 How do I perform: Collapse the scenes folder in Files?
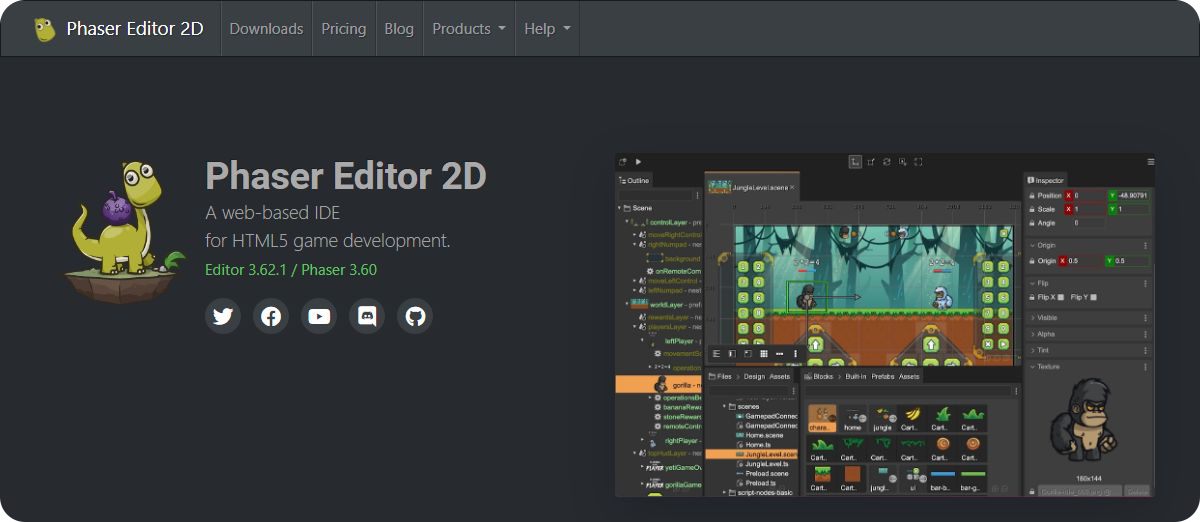click(x=724, y=406)
